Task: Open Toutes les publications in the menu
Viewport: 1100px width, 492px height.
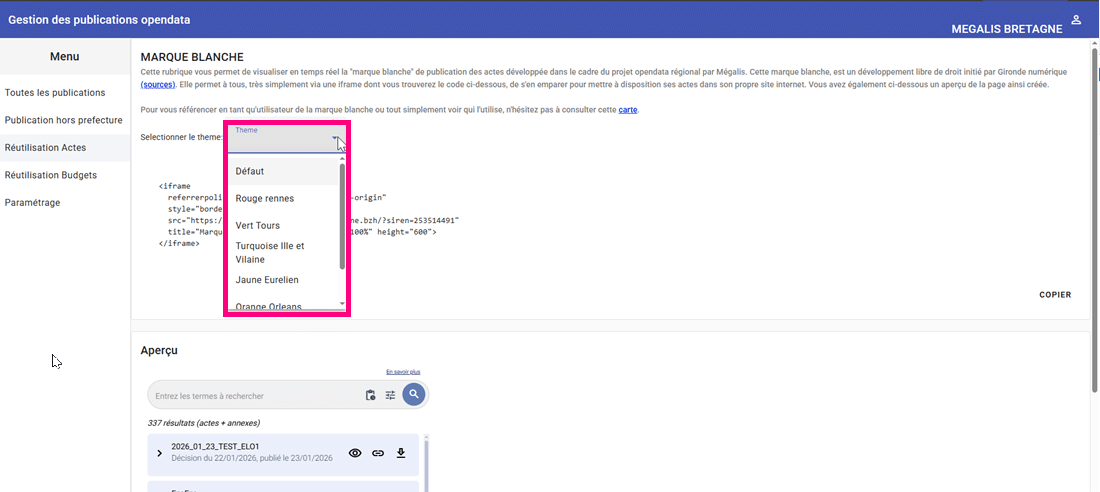Action: (55, 92)
